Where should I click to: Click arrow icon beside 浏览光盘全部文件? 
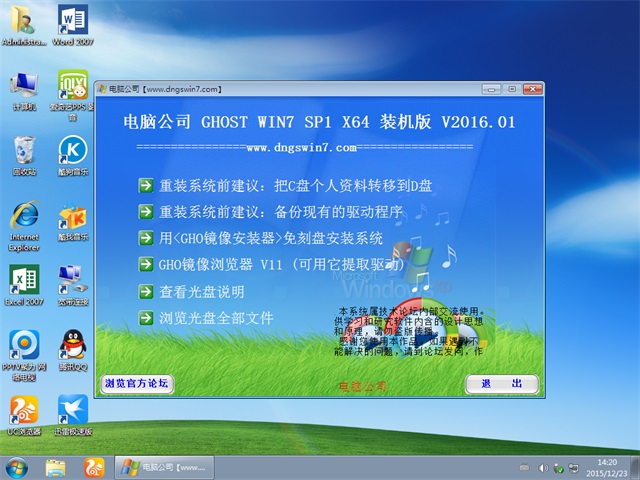point(146,318)
